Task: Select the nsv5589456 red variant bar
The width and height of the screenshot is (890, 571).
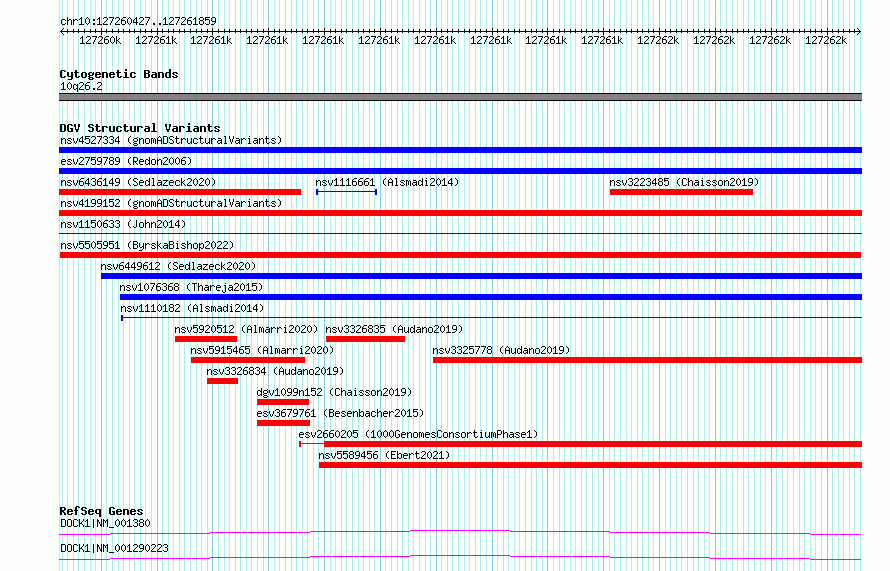Action: coord(590,465)
